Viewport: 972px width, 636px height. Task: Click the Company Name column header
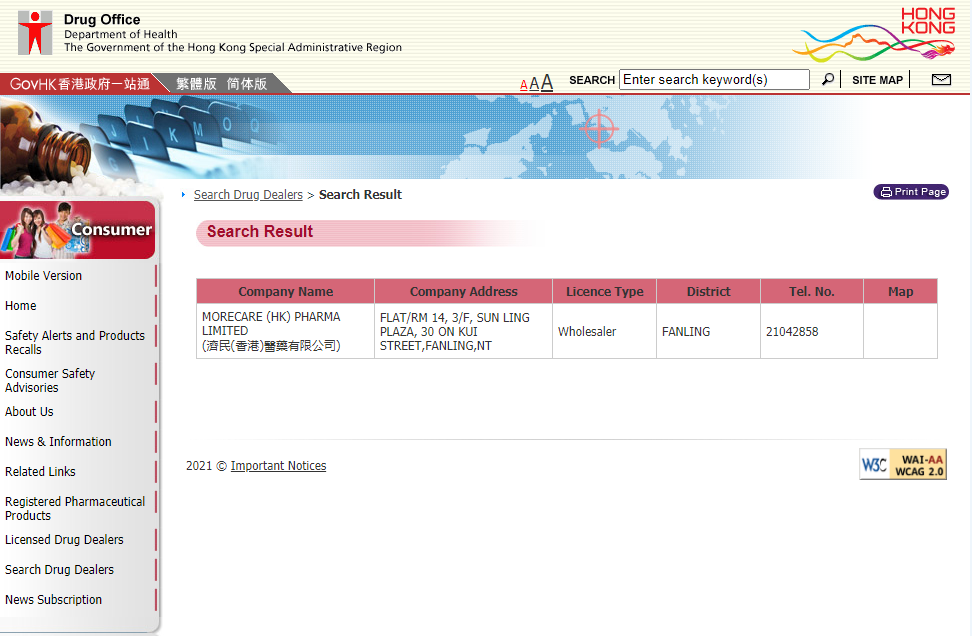pyautogui.click(x=286, y=291)
